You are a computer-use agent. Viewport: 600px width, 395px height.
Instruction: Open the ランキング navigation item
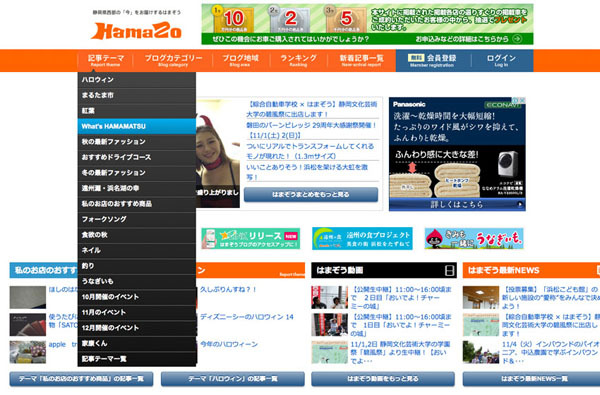[x=298, y=60]
